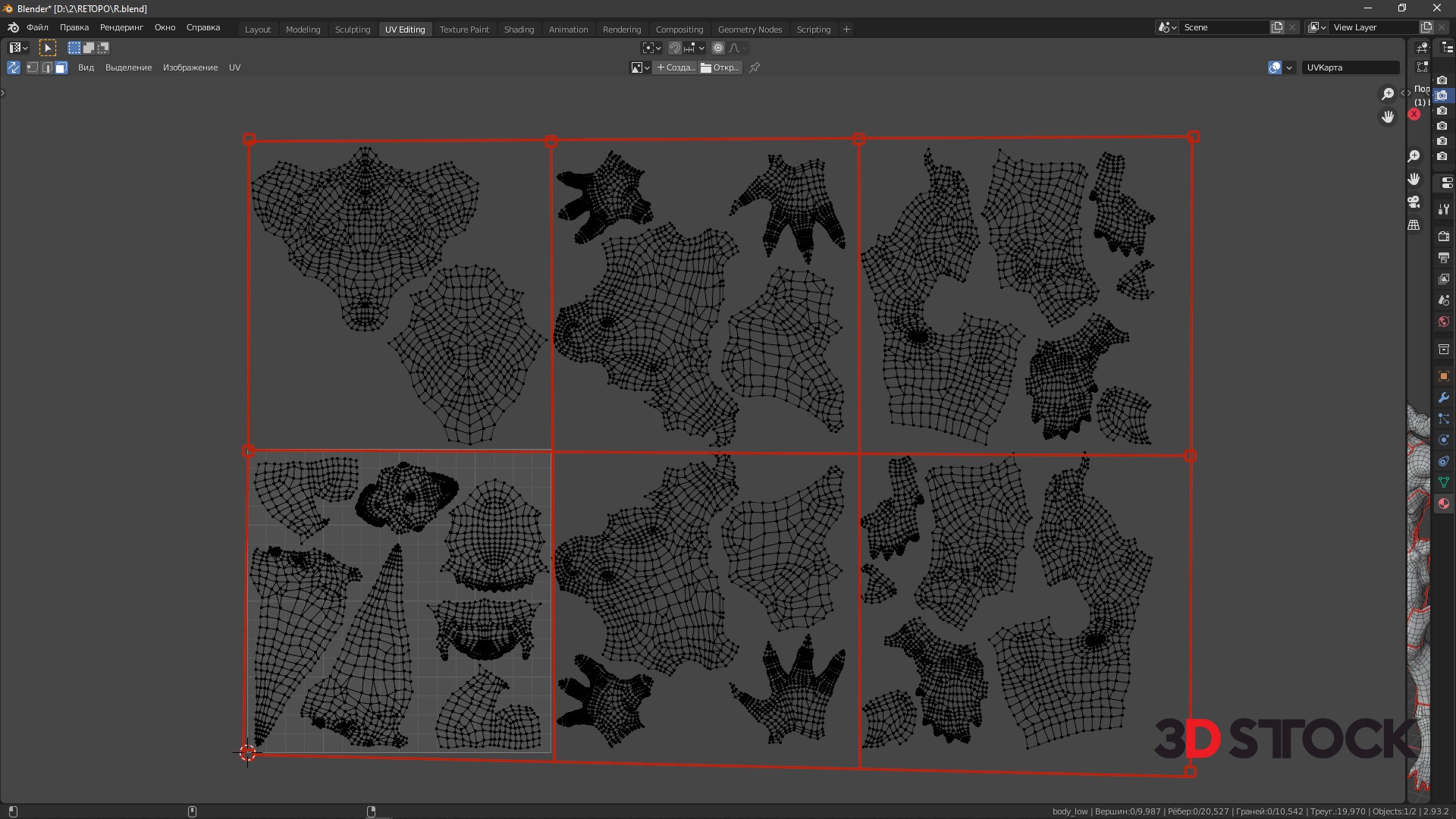
Task: Click the UV editor zoom magnifier icon
Action: [1387, 94]
